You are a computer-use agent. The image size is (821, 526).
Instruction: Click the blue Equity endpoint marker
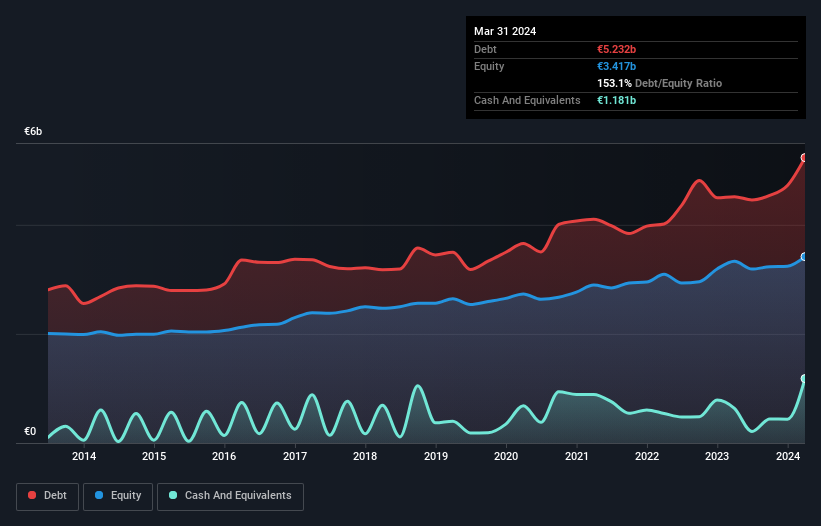804,257
